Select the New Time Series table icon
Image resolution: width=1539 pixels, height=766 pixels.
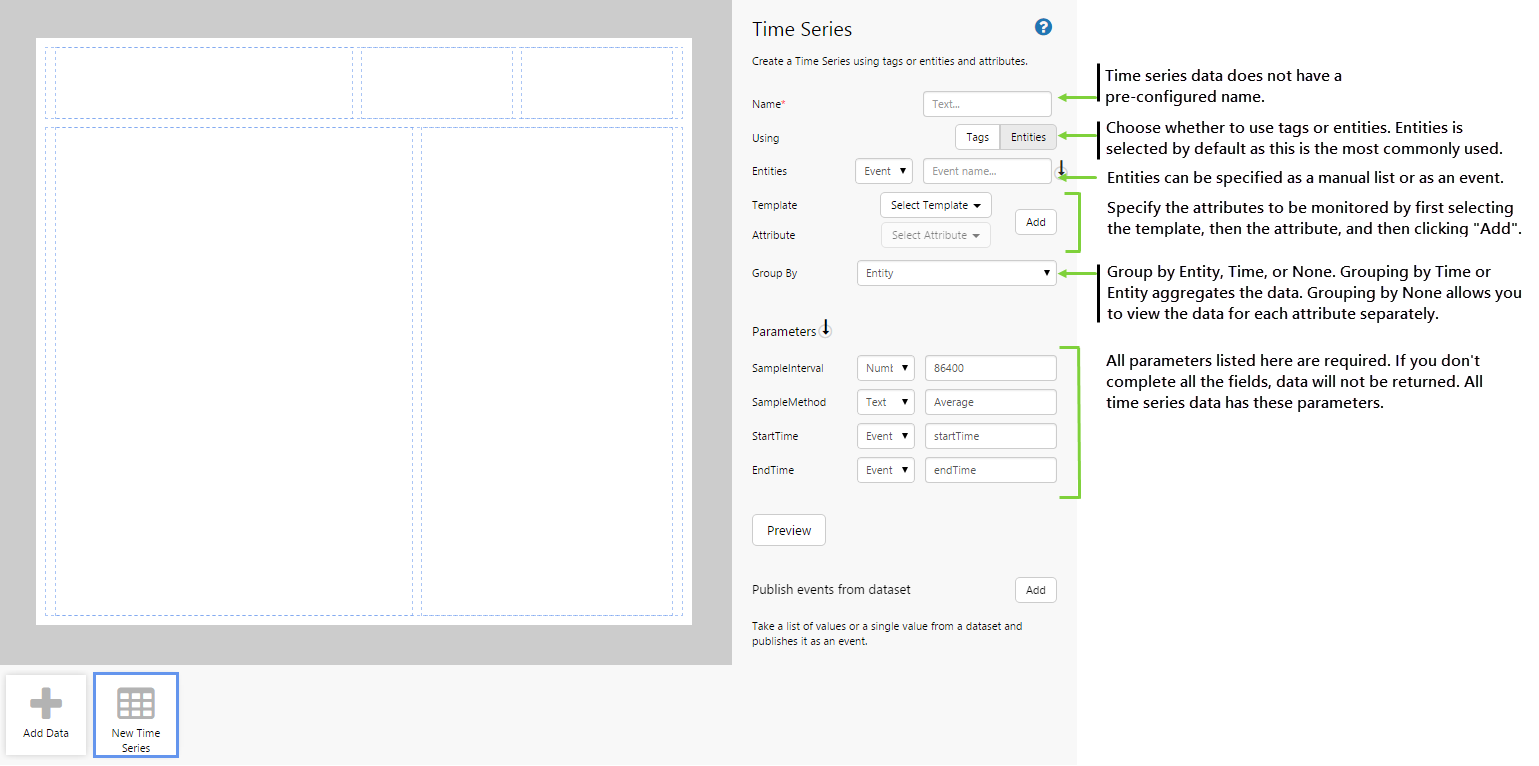pos(136,703)
